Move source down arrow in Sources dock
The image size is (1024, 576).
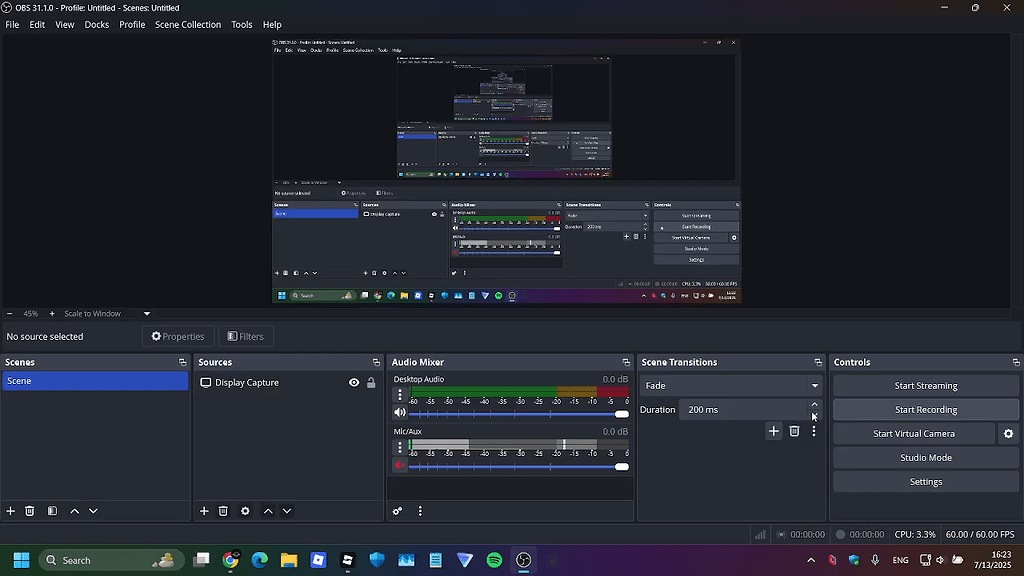pyautogui.click(x=287, y=511)
